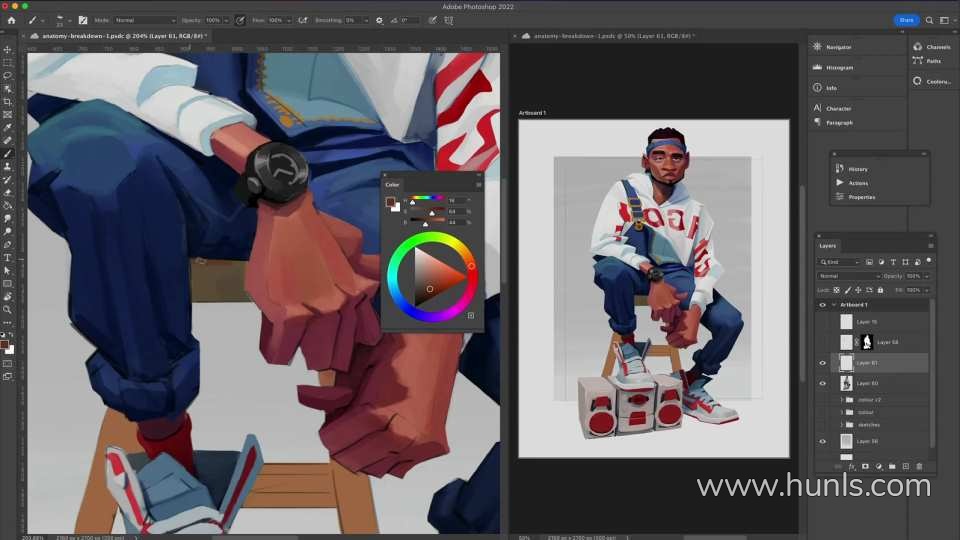The width and height of the screenshot is (960, 540).
Task: Select the Eyedropper tool
Action: point(7,127)
